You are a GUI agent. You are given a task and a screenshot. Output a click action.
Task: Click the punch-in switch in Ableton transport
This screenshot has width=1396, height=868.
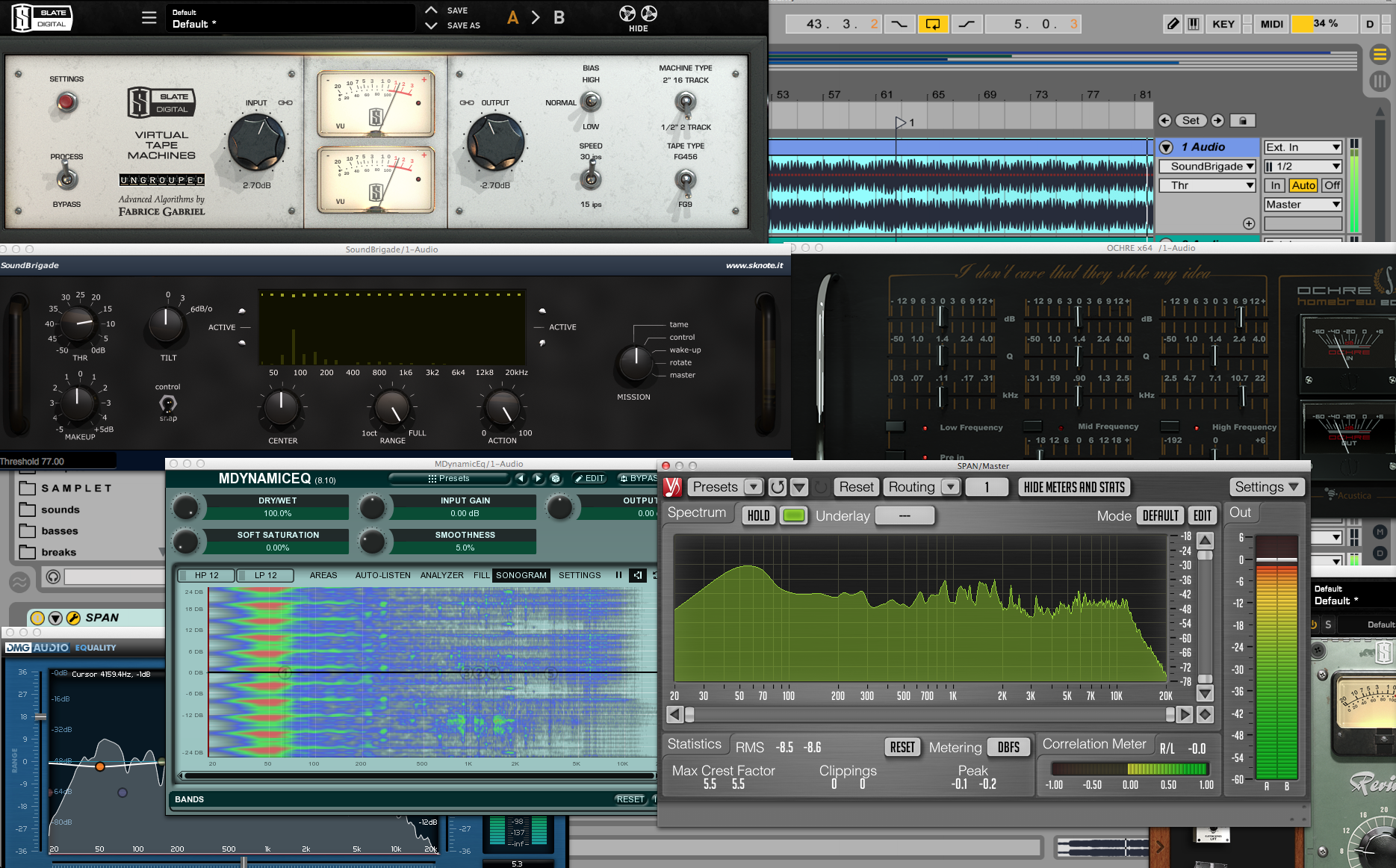899,24
